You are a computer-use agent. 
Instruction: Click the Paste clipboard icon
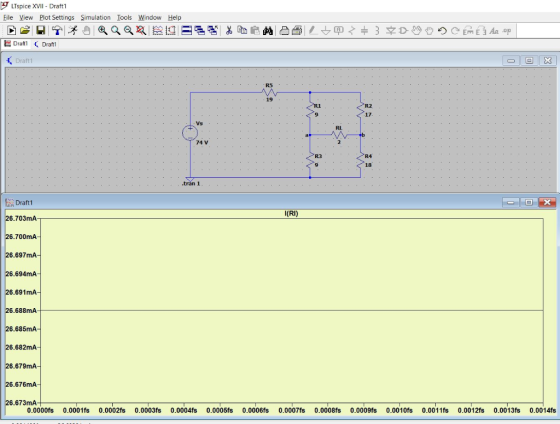click(x=255, y=31)
